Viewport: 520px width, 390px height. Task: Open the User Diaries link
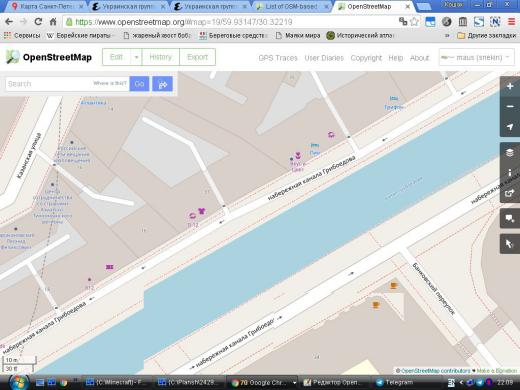[x=324, y=58]
